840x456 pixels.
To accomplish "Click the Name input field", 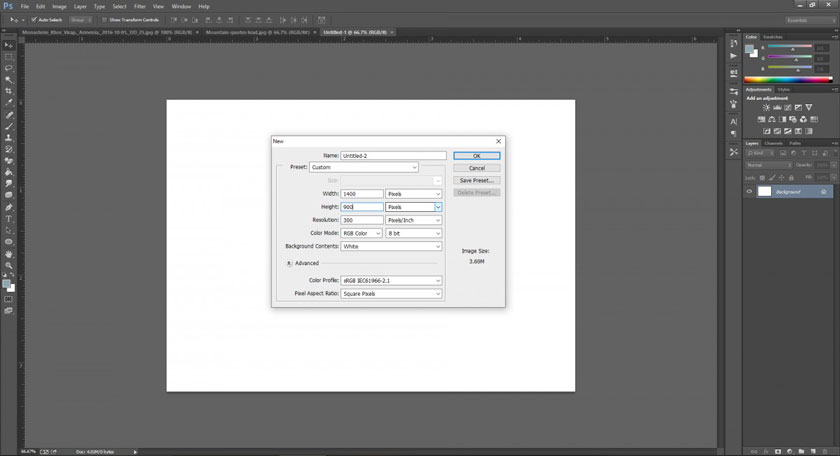I will tap(394, 155).
